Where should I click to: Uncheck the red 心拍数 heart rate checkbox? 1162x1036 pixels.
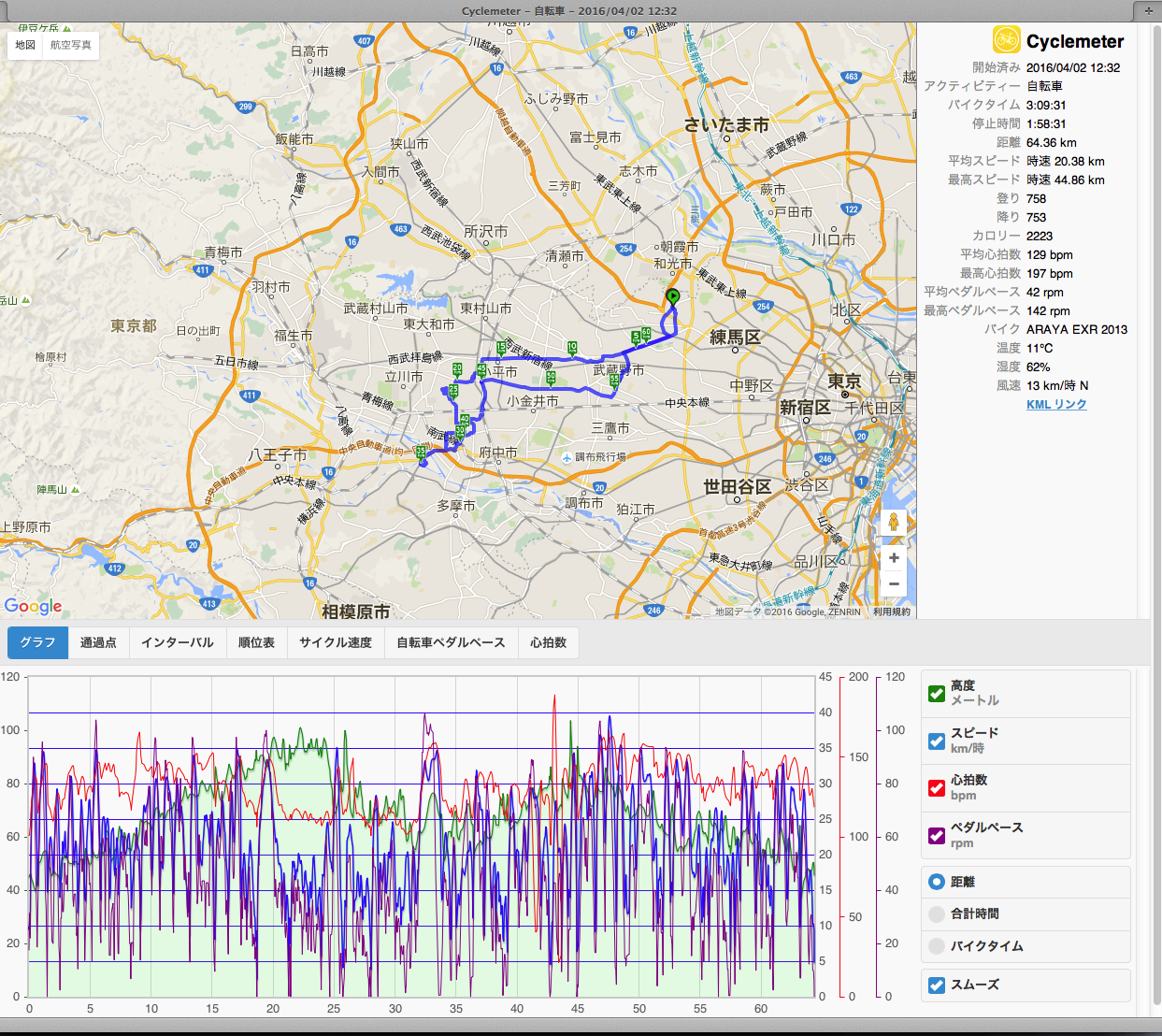(x=937, y=787)
